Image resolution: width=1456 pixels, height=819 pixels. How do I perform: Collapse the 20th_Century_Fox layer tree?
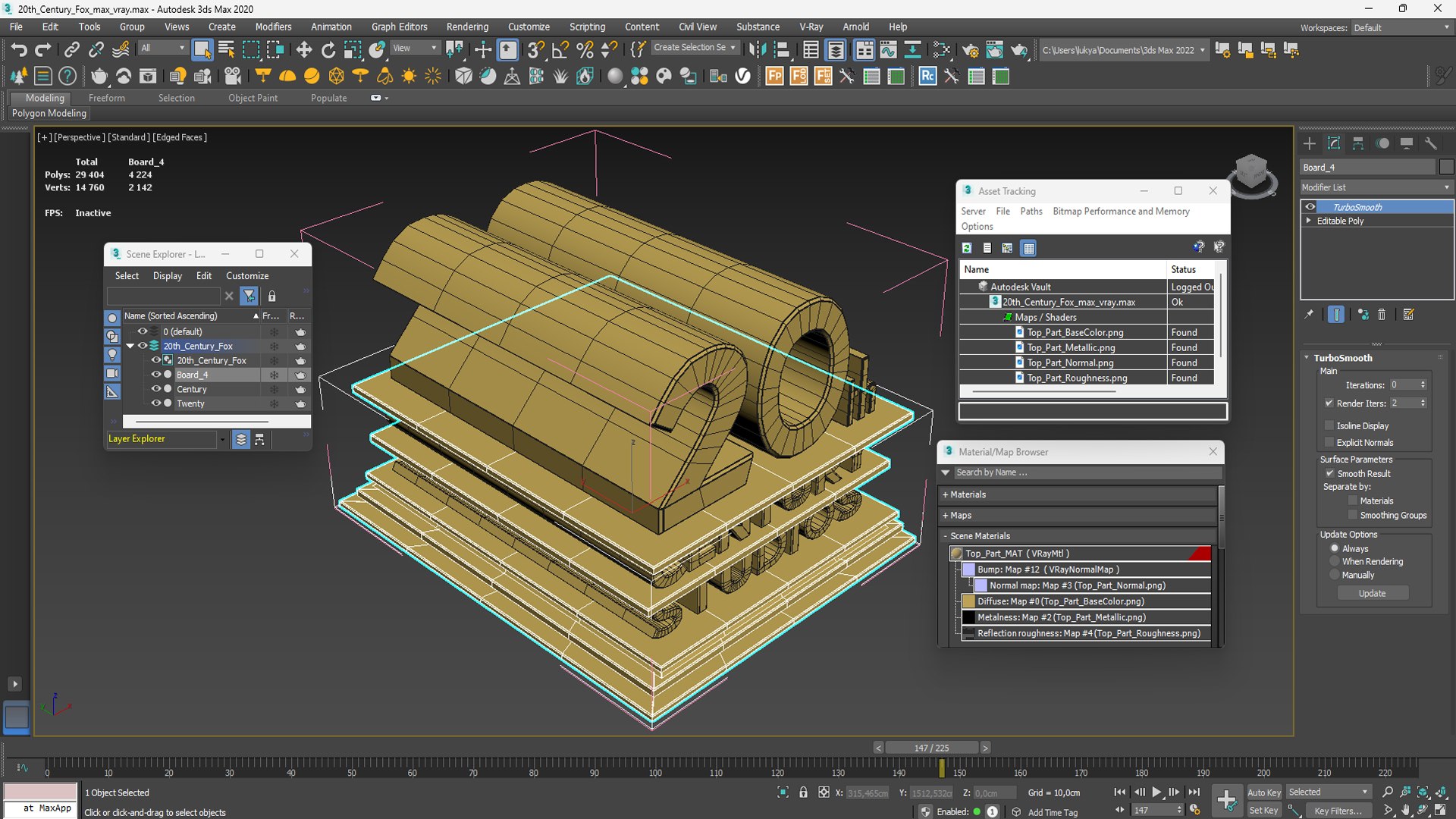[130, 346]
